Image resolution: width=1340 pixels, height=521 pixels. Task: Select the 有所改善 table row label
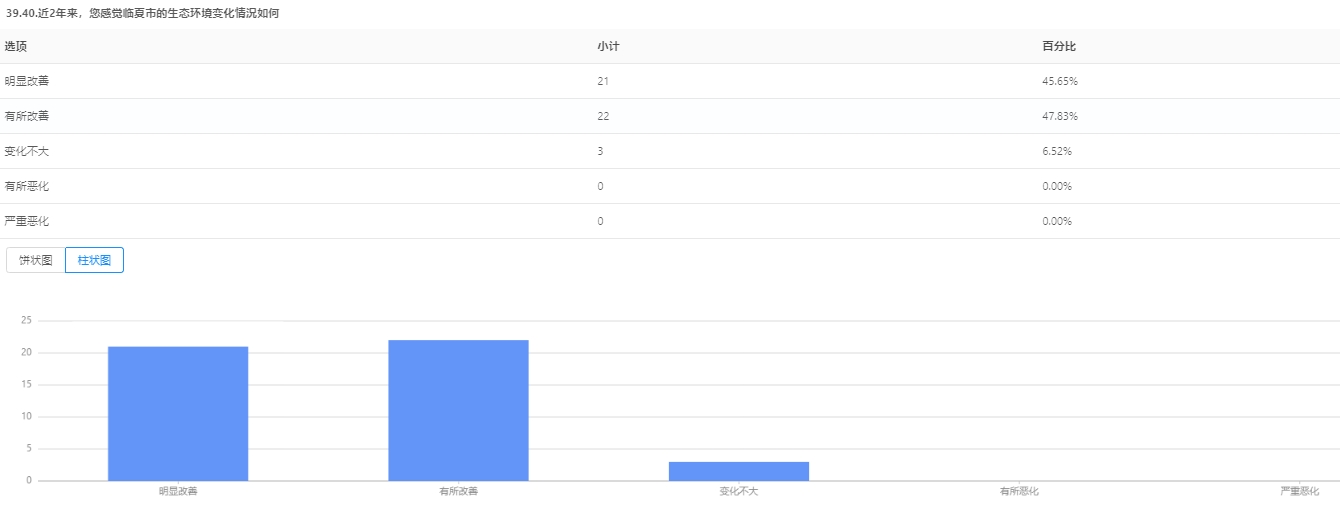tap(27, 116)
